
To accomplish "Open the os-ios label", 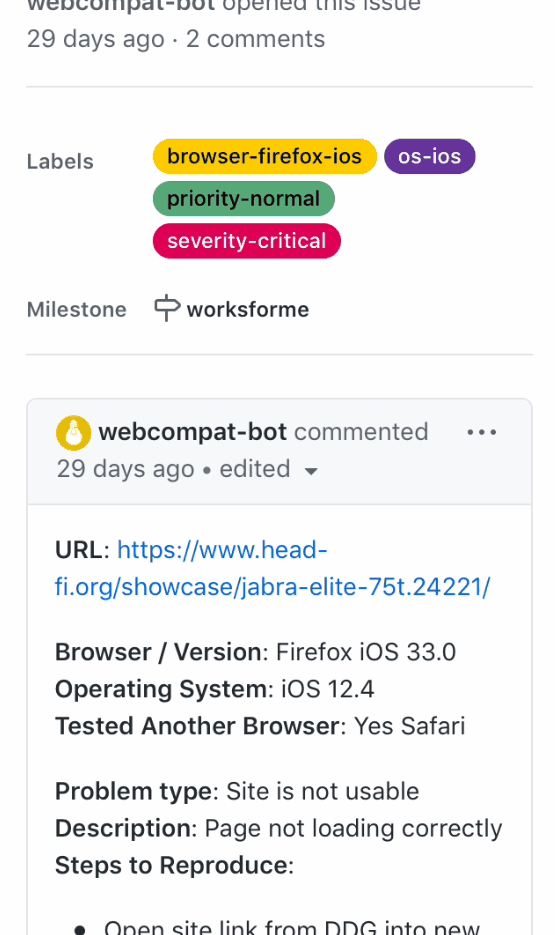I will [429, 156].
